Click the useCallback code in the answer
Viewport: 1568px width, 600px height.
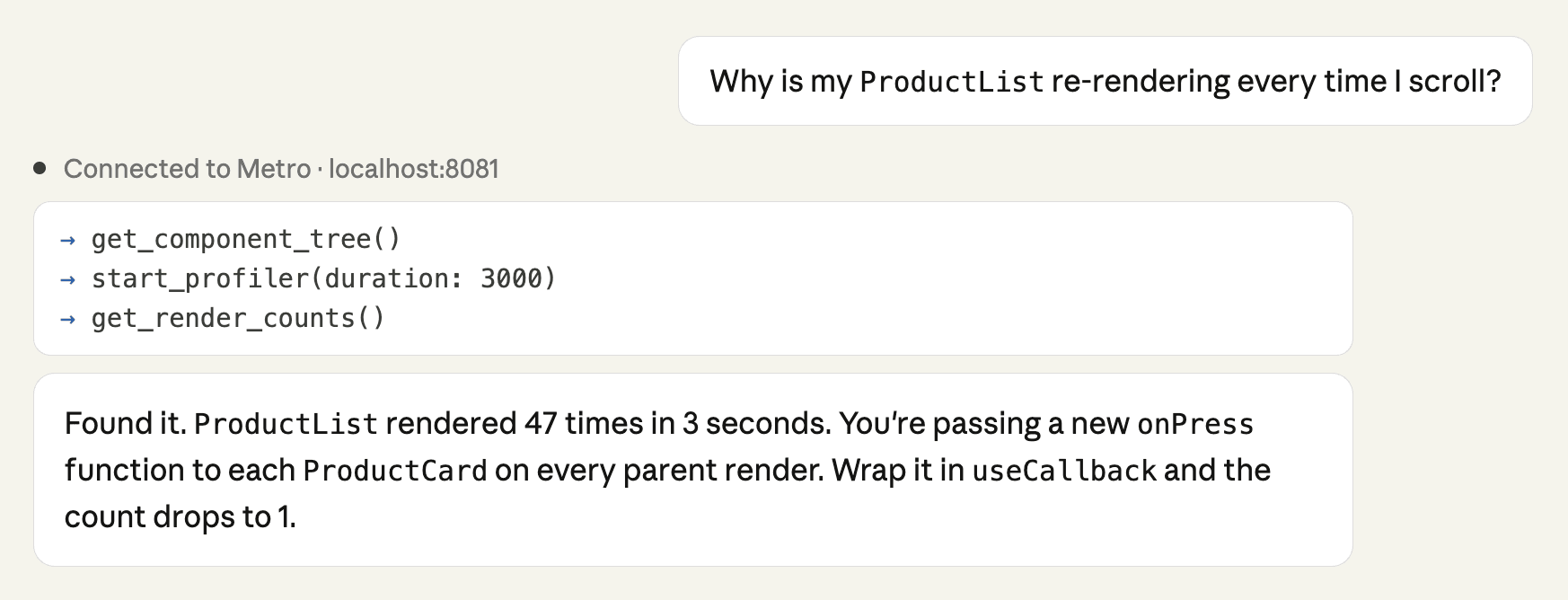tap(1064, 471)
